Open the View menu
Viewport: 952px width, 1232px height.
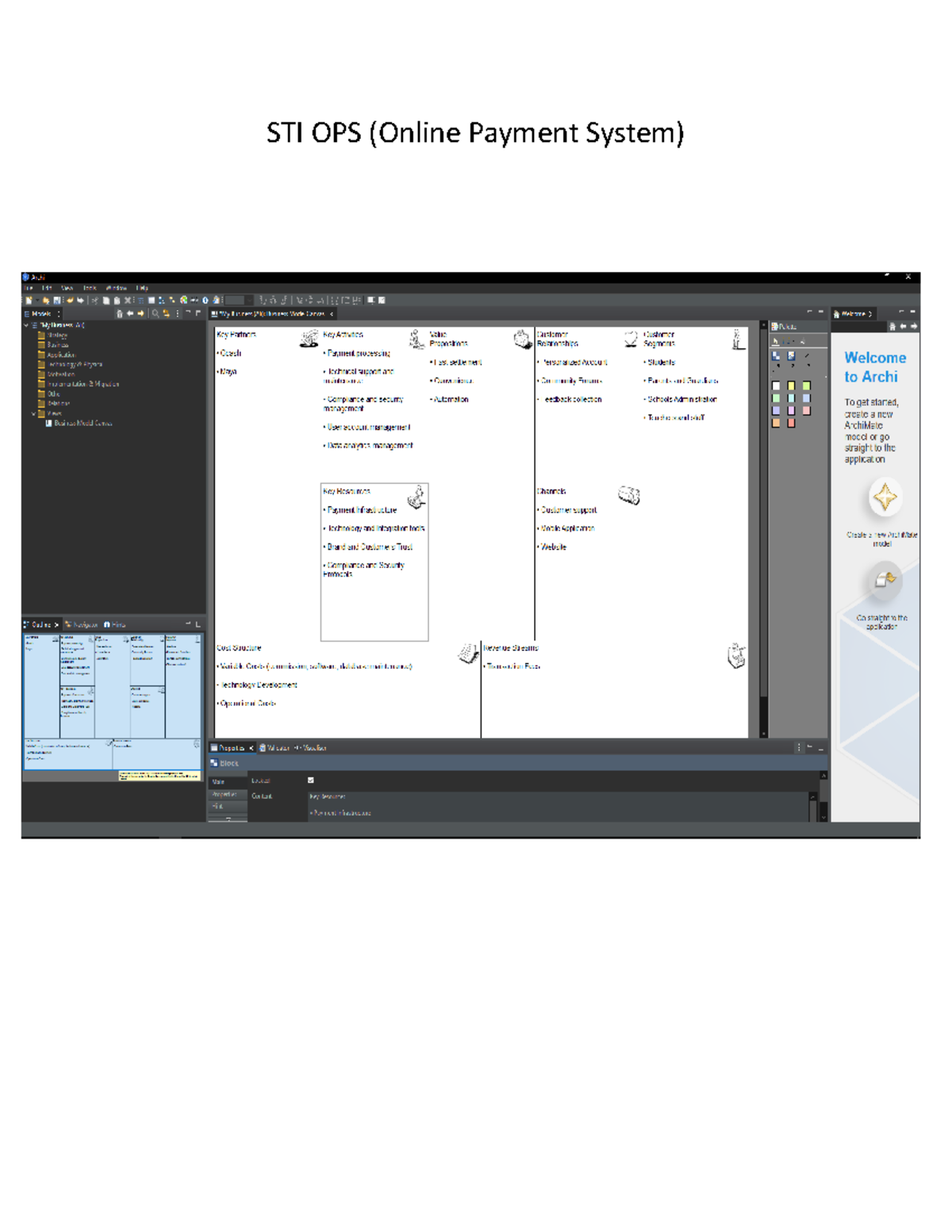[67, 288]
